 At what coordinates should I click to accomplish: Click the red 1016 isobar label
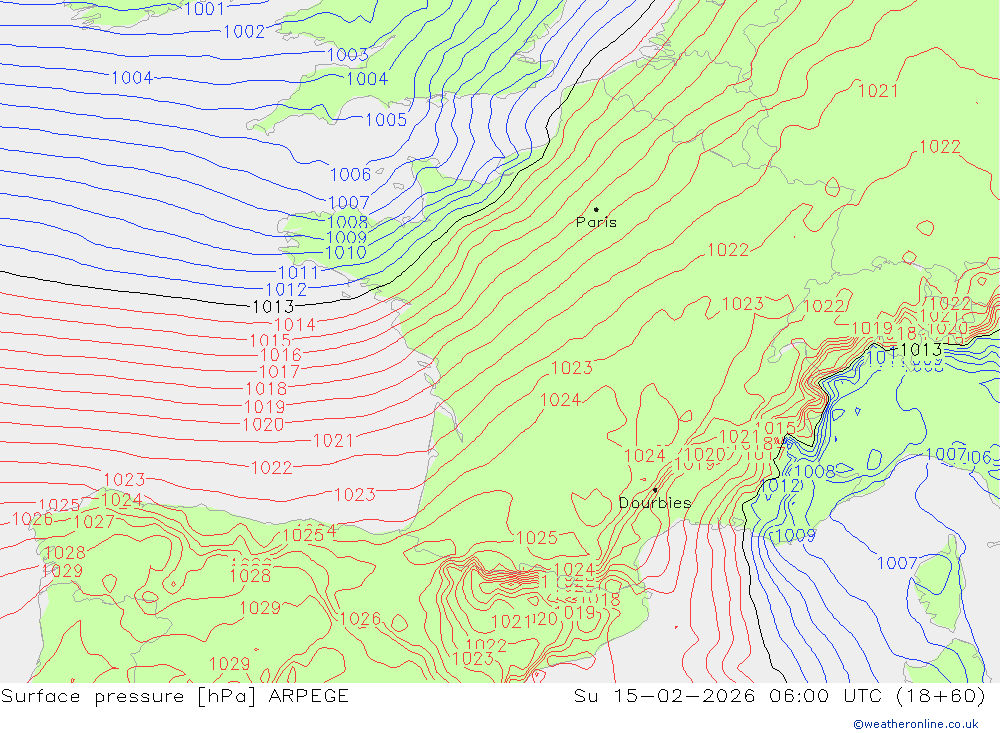[x=281, y=355]
